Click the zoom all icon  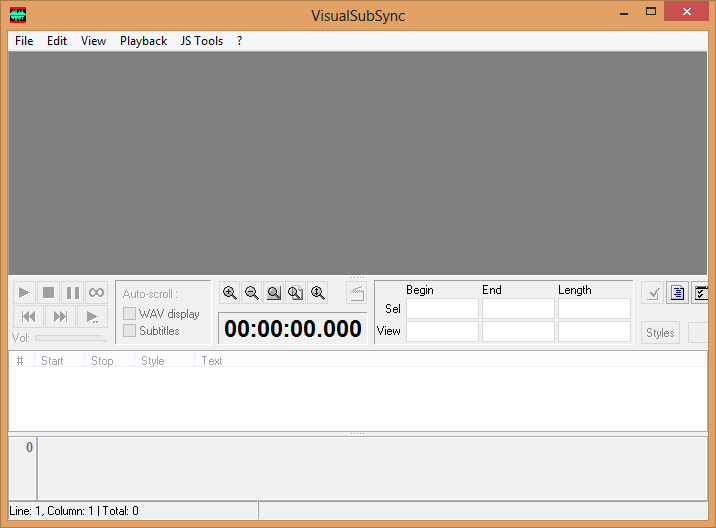click(295, 293)
